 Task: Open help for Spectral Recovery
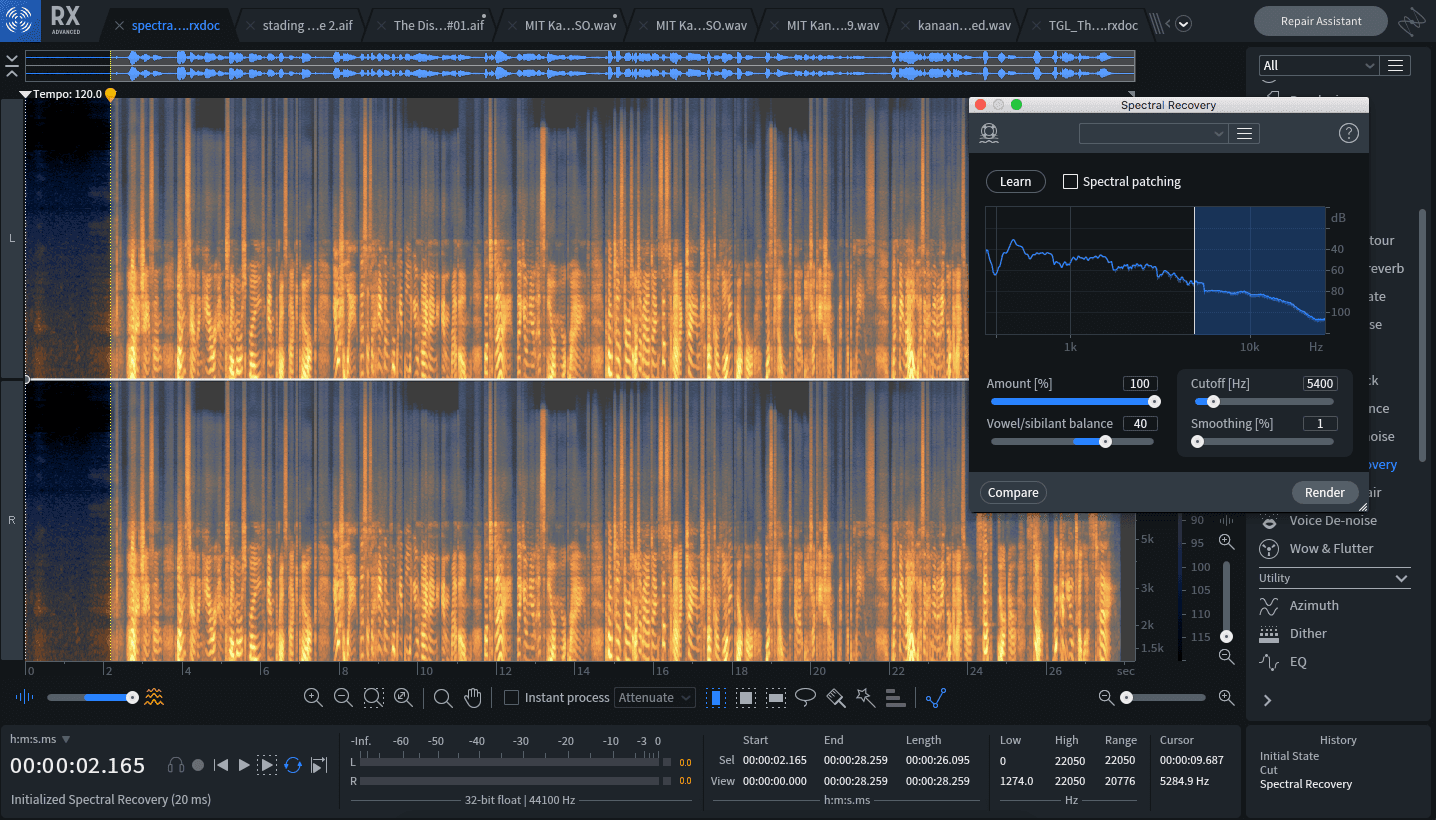point(1349,133)
